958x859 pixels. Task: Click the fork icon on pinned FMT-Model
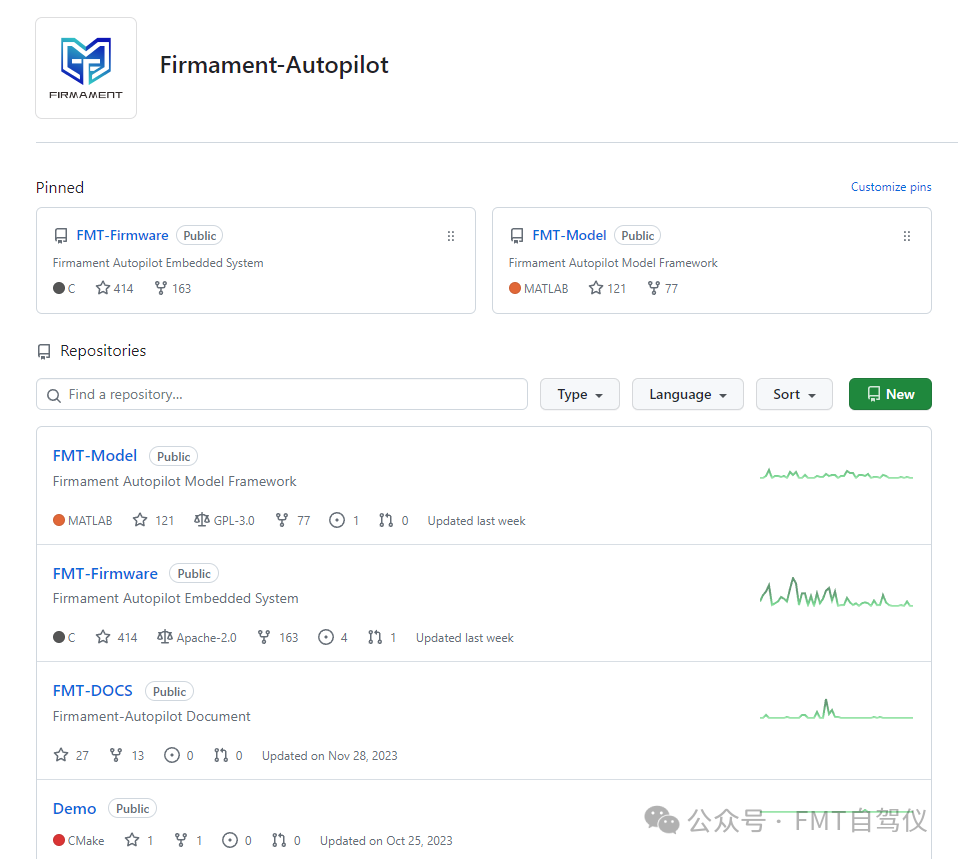click(x=653, y=288)
